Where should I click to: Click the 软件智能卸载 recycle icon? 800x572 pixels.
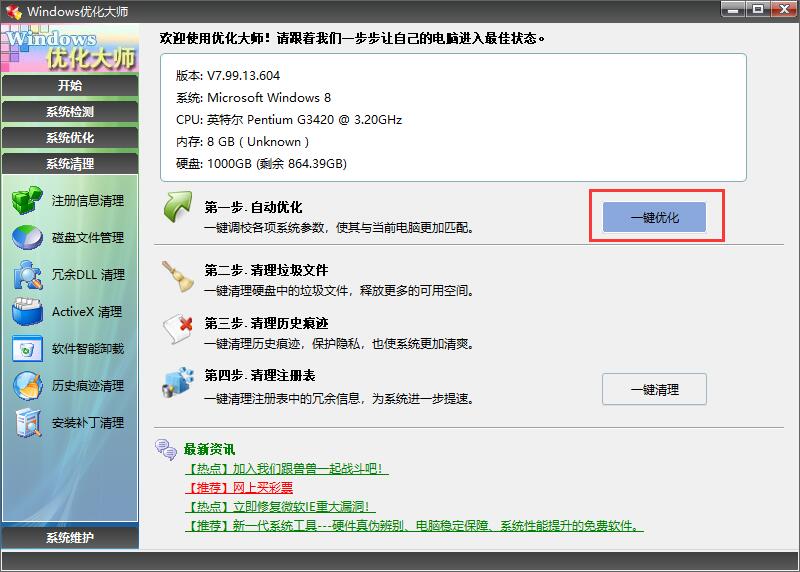click(27, 349)
